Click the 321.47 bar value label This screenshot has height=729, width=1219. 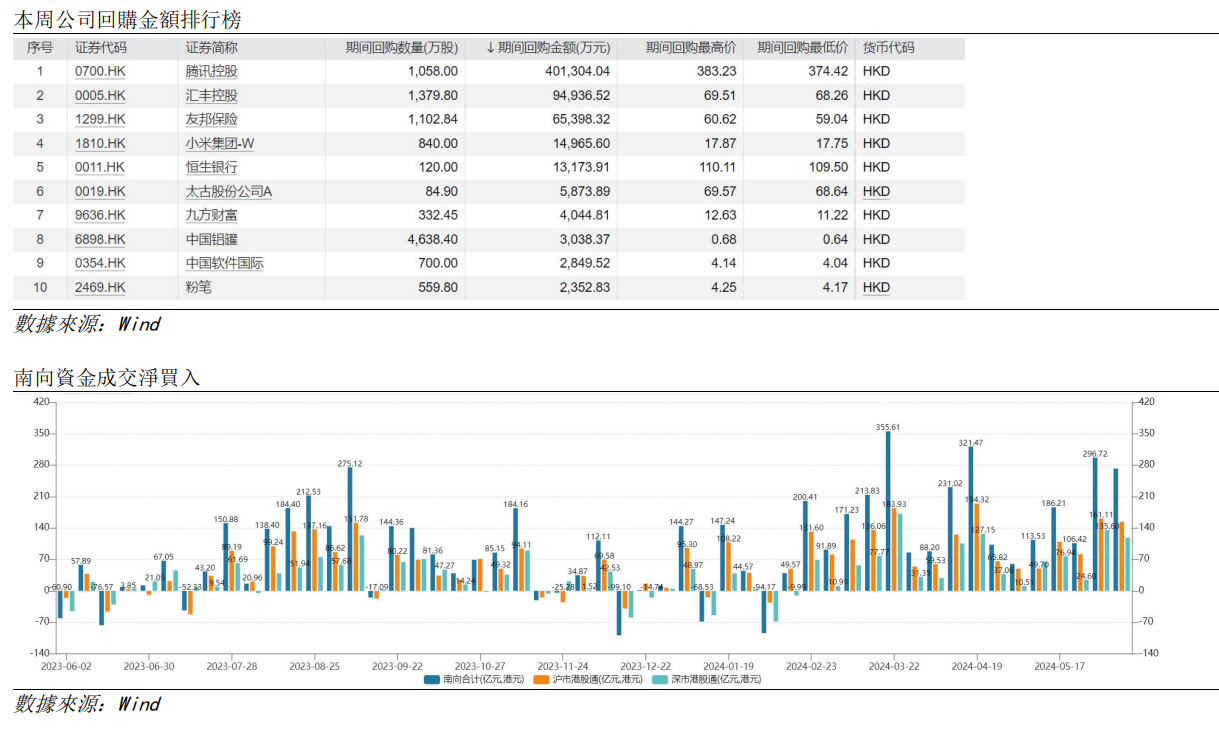(x=971, y=443)
